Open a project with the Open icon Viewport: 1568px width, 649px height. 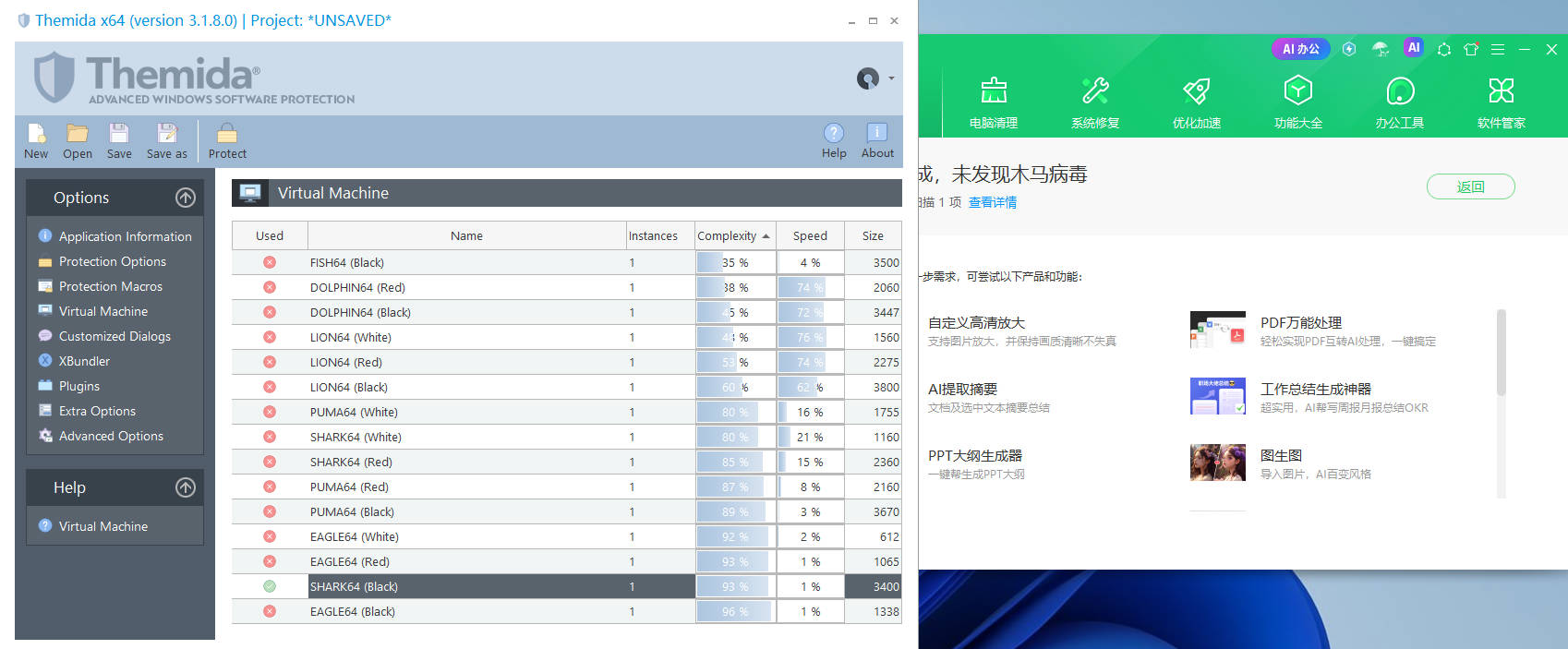click(78, 133)
